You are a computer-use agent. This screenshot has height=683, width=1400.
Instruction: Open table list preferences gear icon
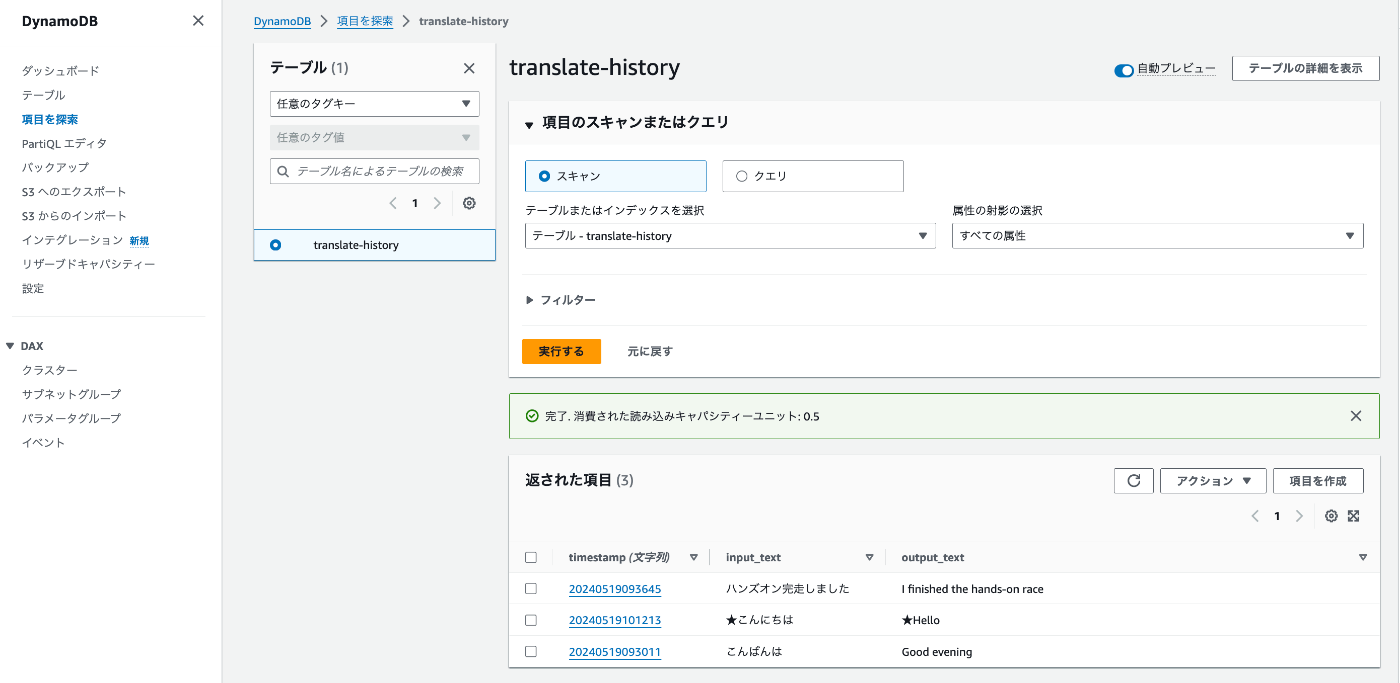469,203
